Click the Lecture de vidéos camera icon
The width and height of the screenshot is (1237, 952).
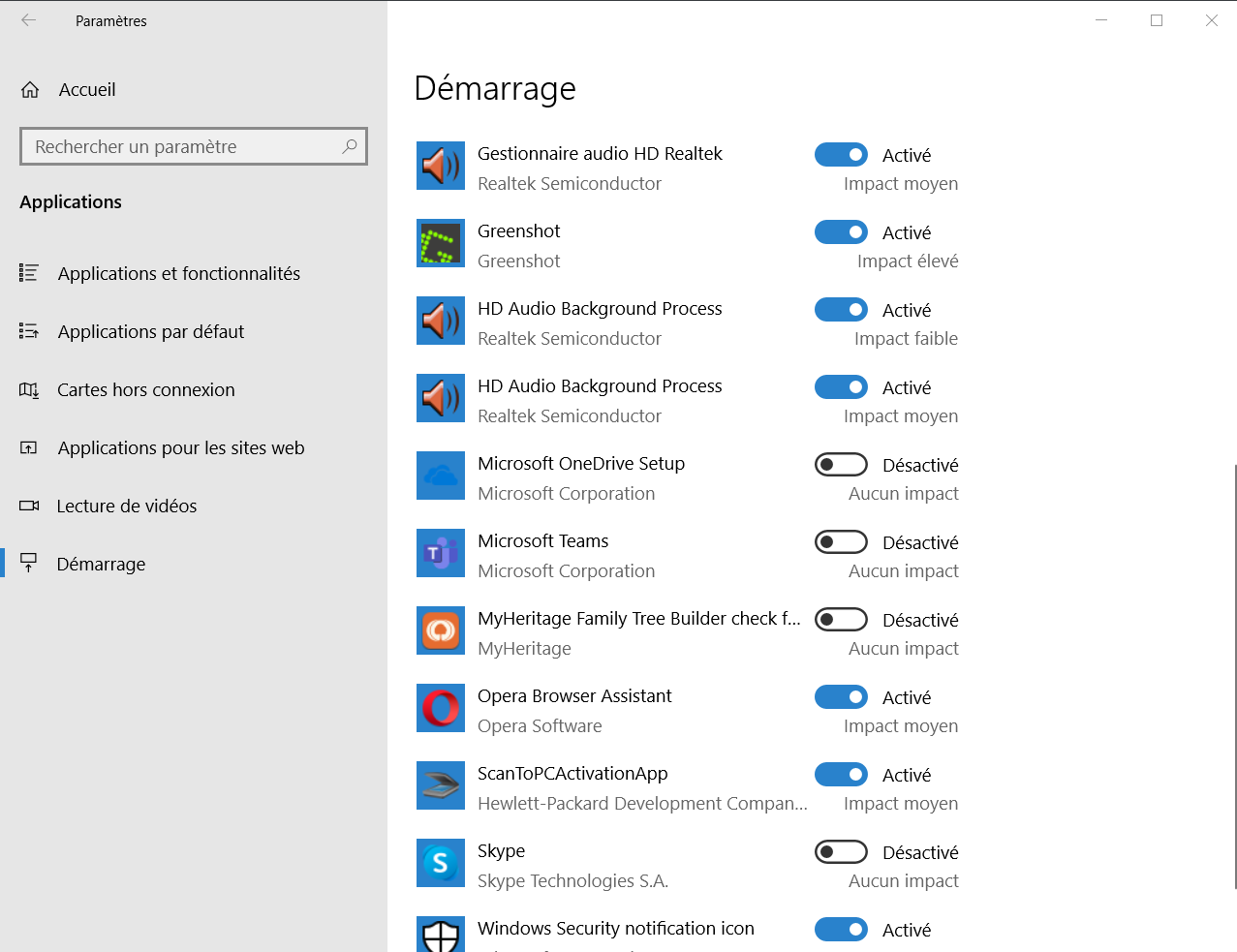[29, 506]
